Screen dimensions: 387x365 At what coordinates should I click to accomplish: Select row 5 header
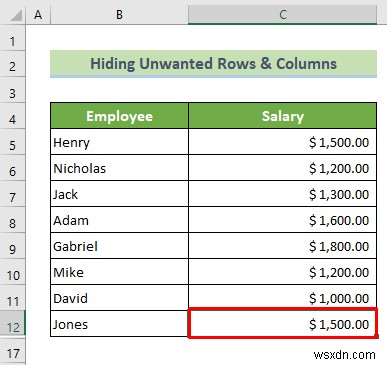pyautogui.click(x=12, y=142)
